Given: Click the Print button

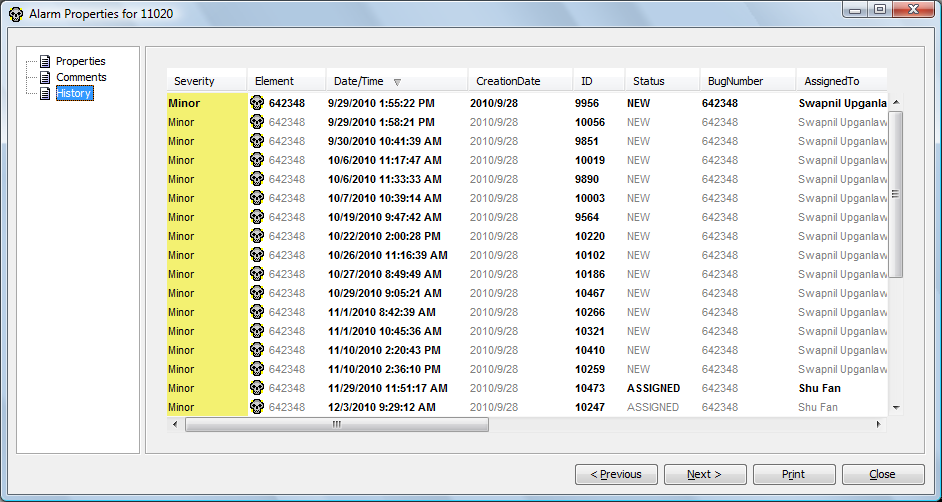Looking at the screenshot, I should tap(794, 474).
